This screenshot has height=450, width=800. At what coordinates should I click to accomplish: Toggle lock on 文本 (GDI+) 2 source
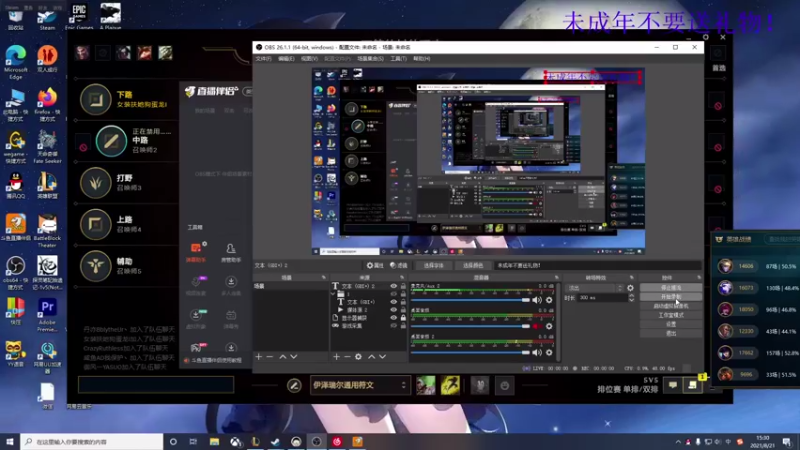[403, 286]
